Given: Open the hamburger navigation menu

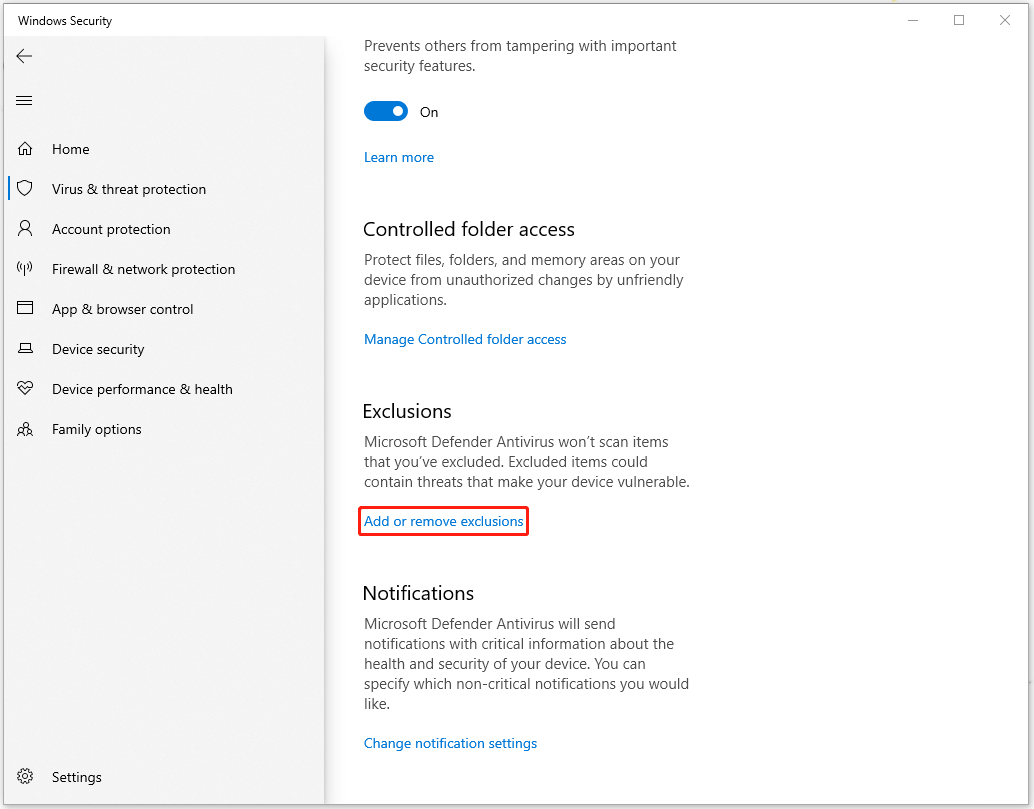Looking at the screenshot, I should [x=24, y=100].
